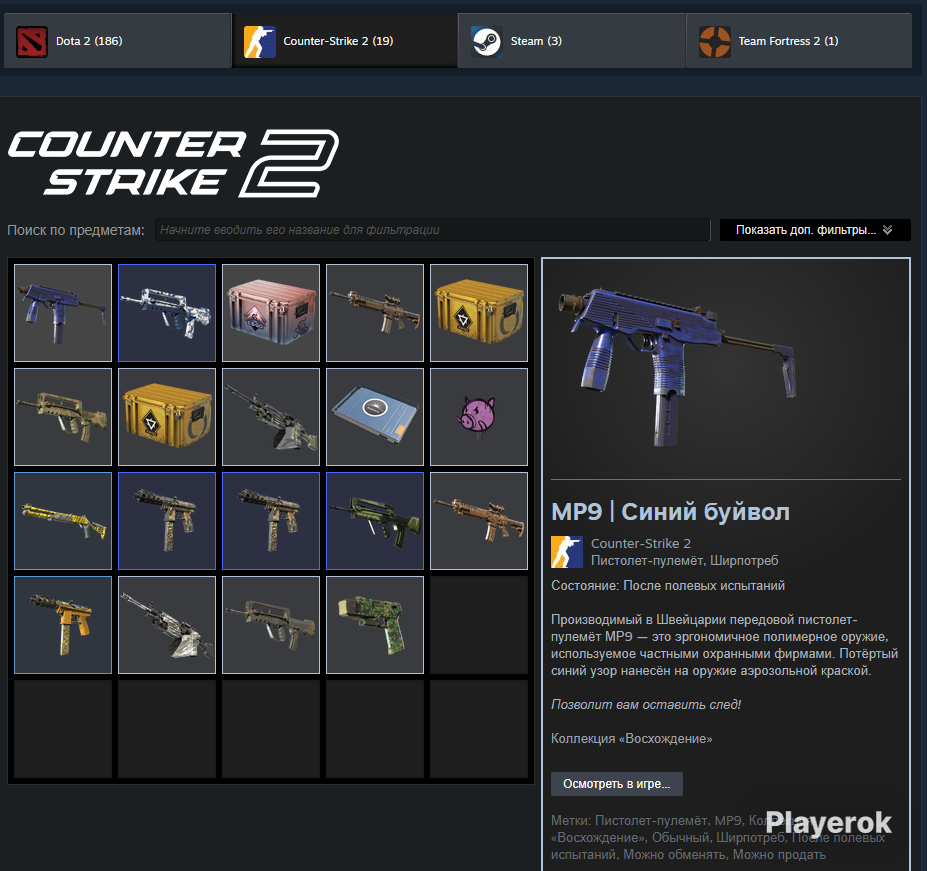Select the pink weapon case item
Image resolution: width=927 pixels, height=871 pixels.
point(271,313)
